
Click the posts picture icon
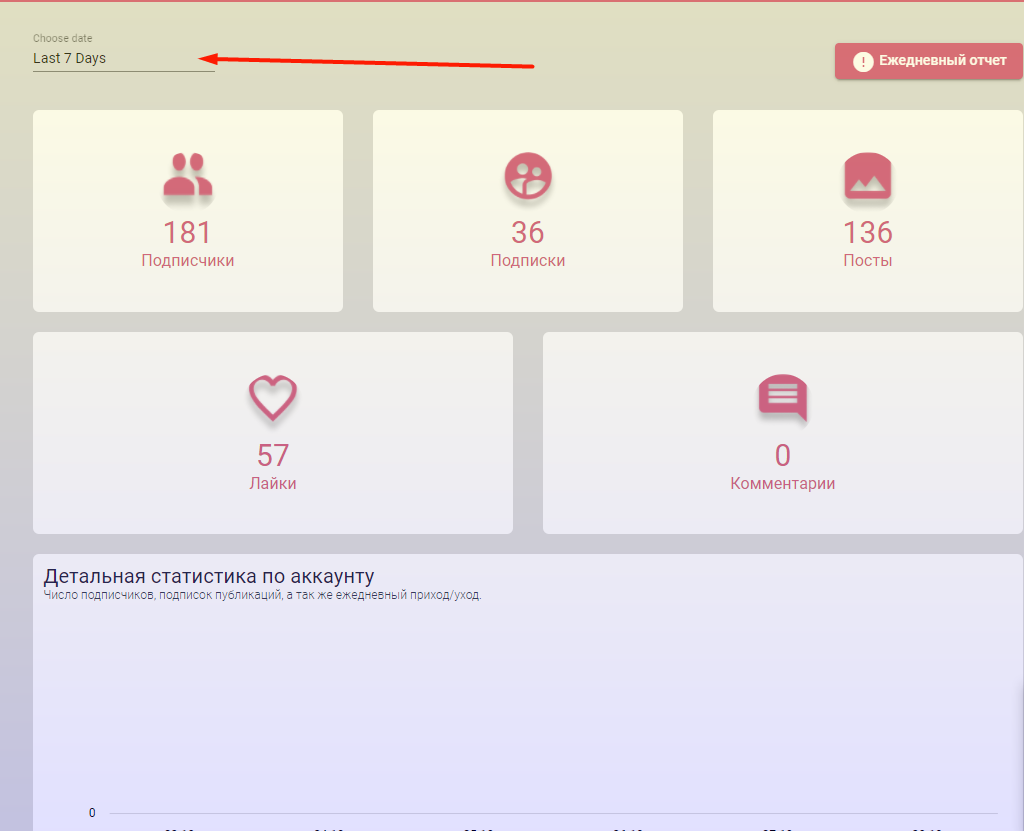pos(867,177)
